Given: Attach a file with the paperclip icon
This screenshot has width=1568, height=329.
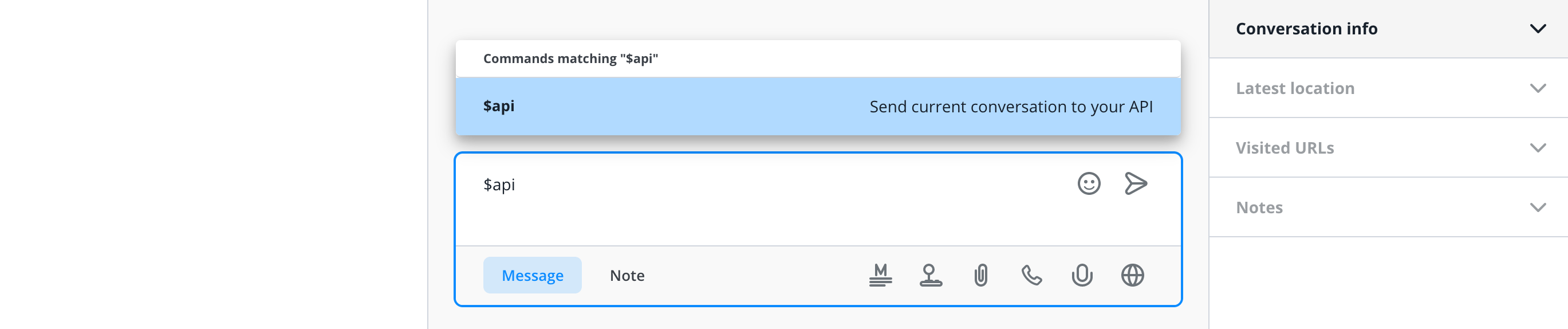Looking at the screenshot, I should pos(980,275).
